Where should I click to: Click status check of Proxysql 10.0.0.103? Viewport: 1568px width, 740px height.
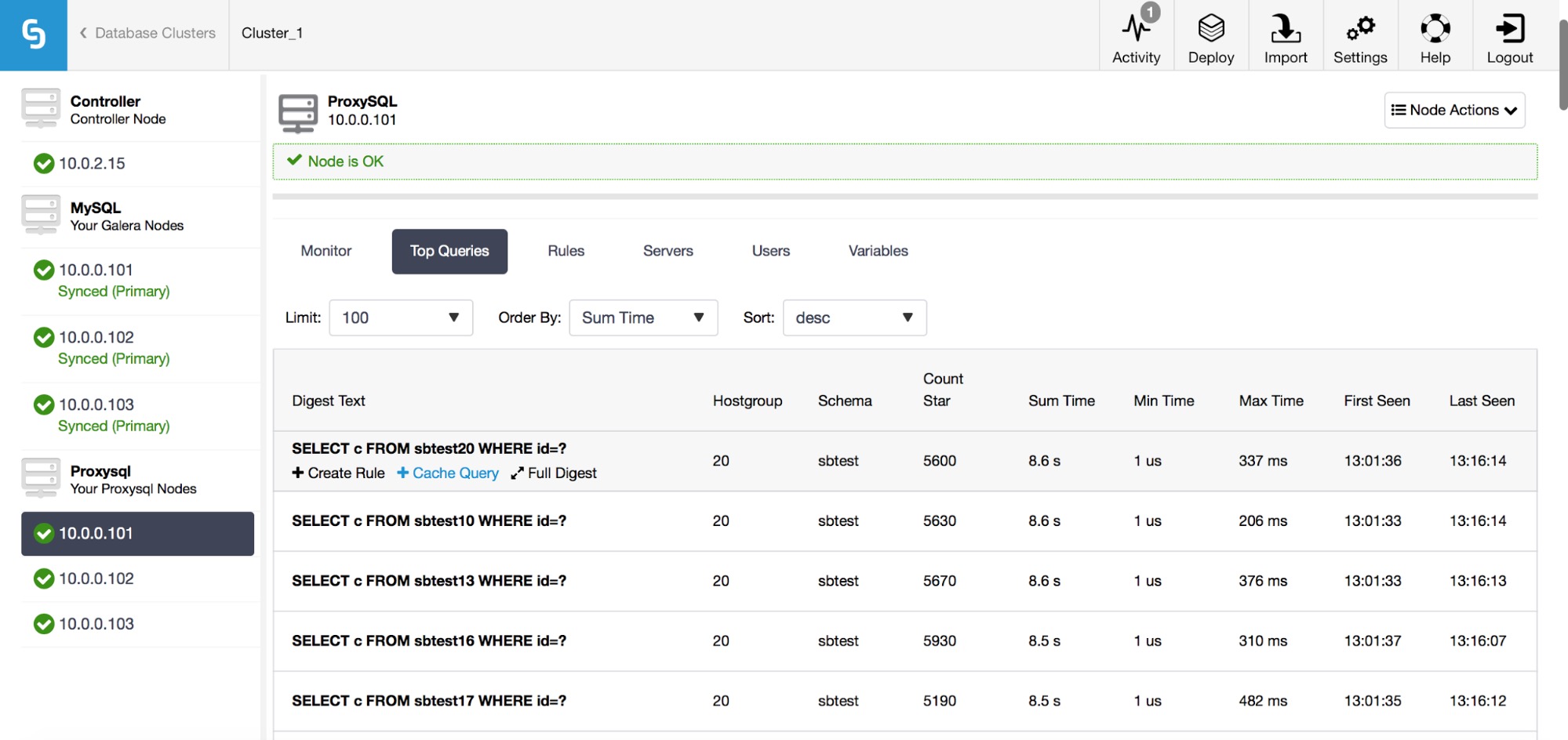point(44,624)
